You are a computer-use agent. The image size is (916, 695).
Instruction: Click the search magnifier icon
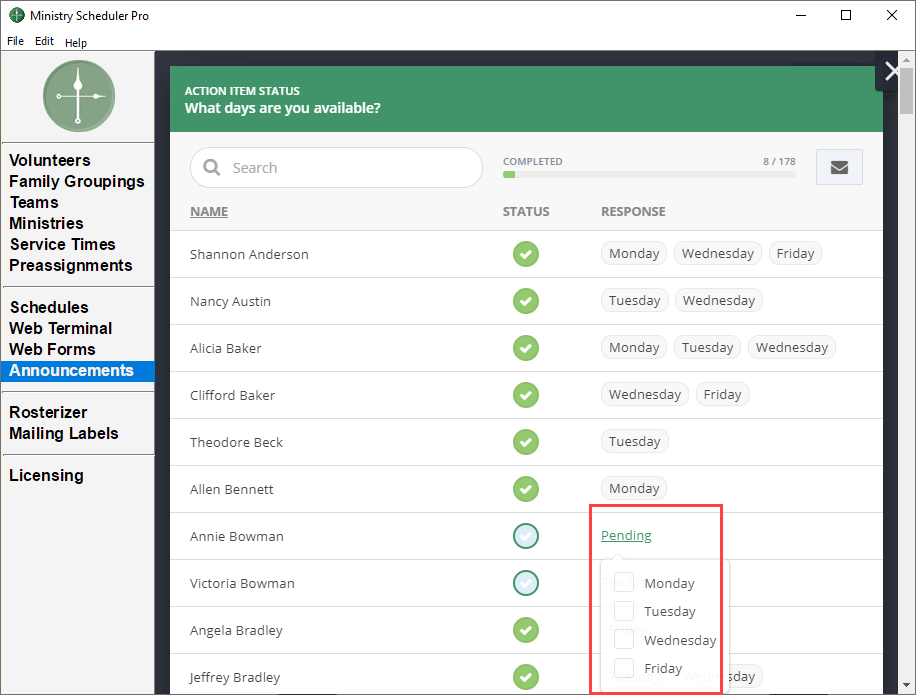[x=211, y=168]
